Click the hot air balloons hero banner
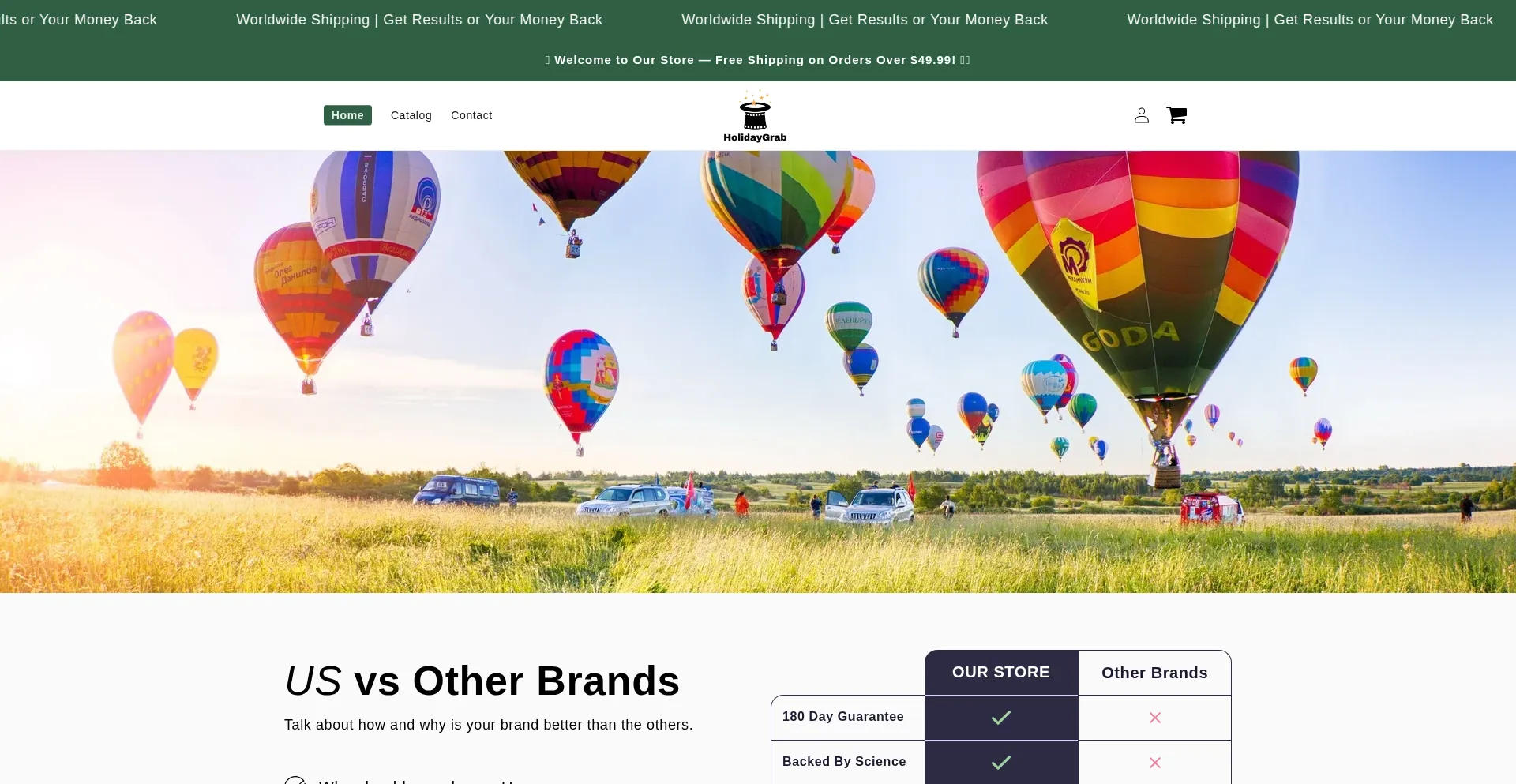Image resolution: width=1516 pixels, height=784 pixels. click(758, 372)
